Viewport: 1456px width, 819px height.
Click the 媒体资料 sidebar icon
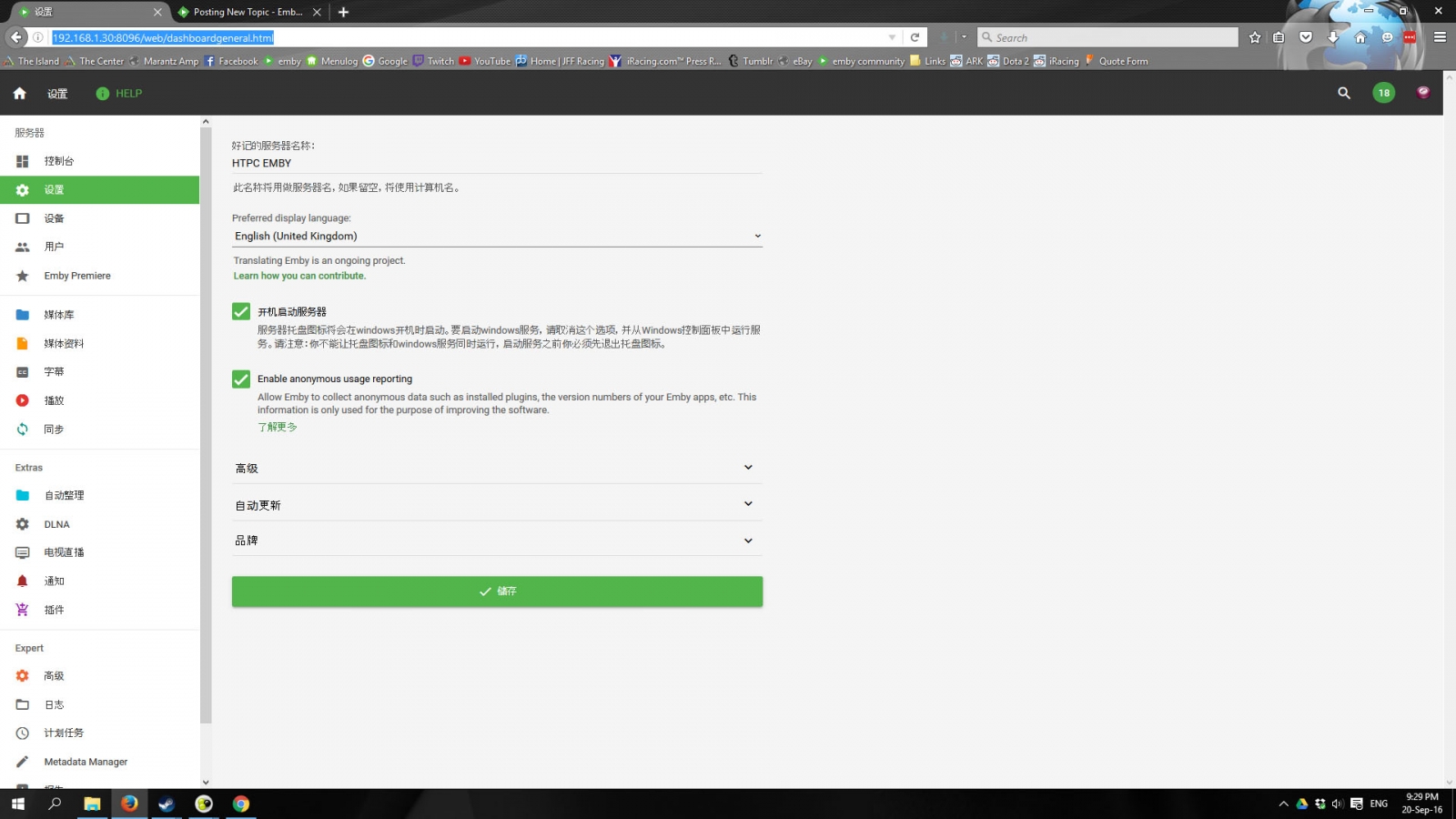click(23, 344)
